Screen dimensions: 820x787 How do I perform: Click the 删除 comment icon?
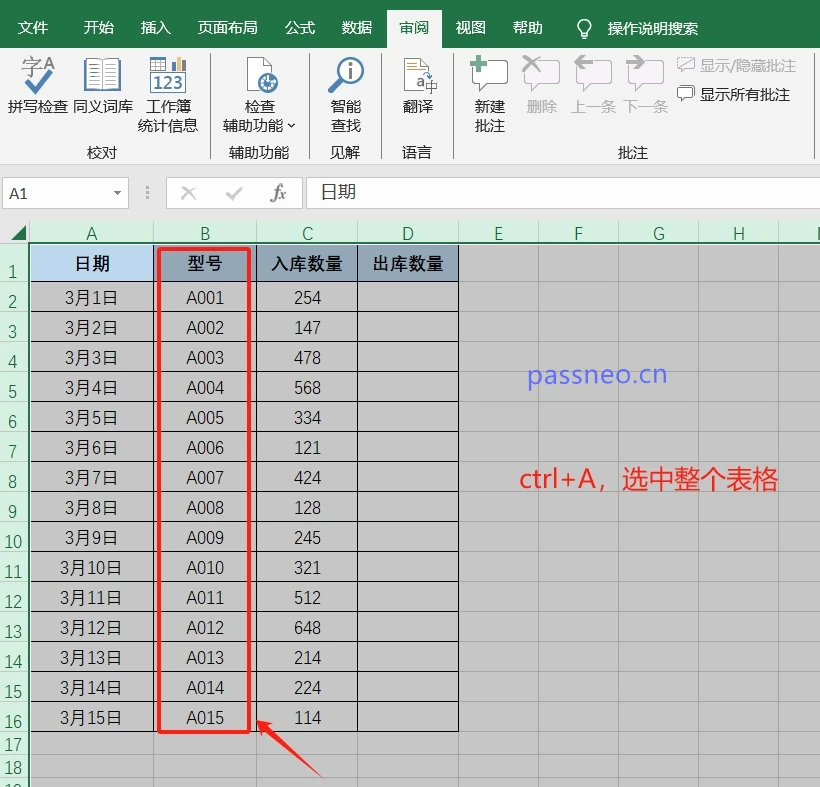(541, 80)
